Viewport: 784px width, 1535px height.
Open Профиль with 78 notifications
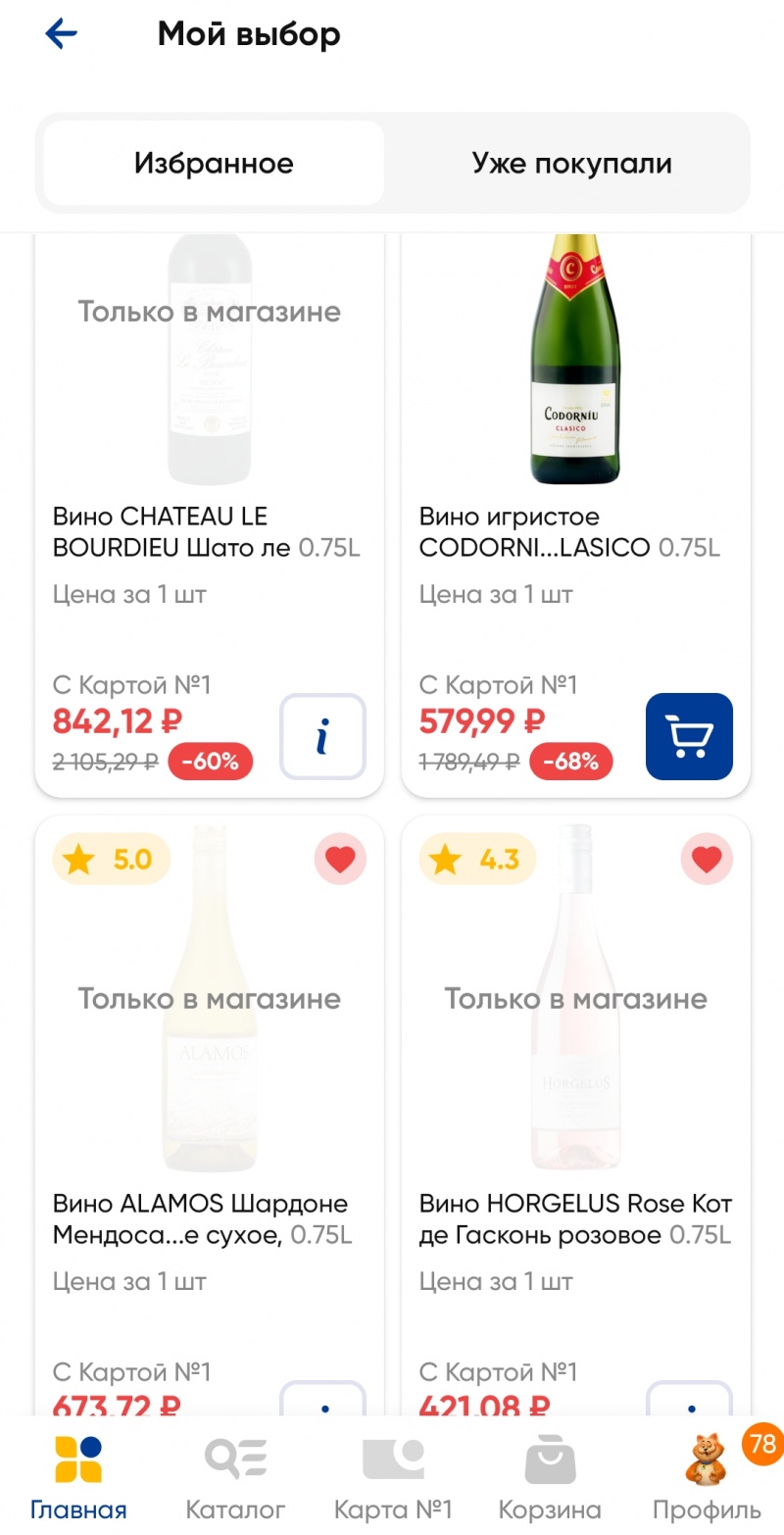click(707, 1477)
